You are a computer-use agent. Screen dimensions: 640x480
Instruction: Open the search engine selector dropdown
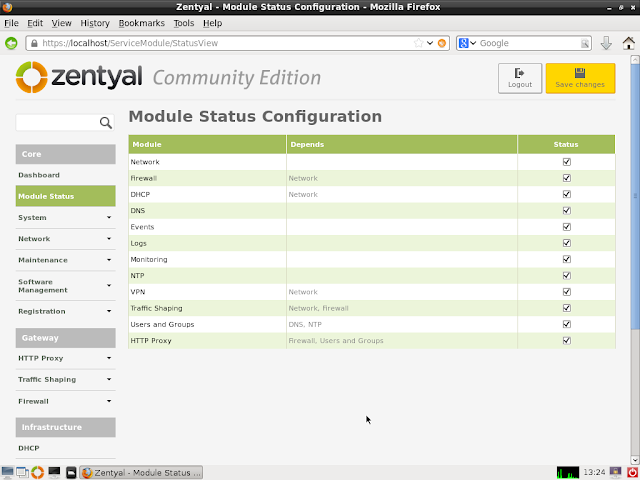473,43
